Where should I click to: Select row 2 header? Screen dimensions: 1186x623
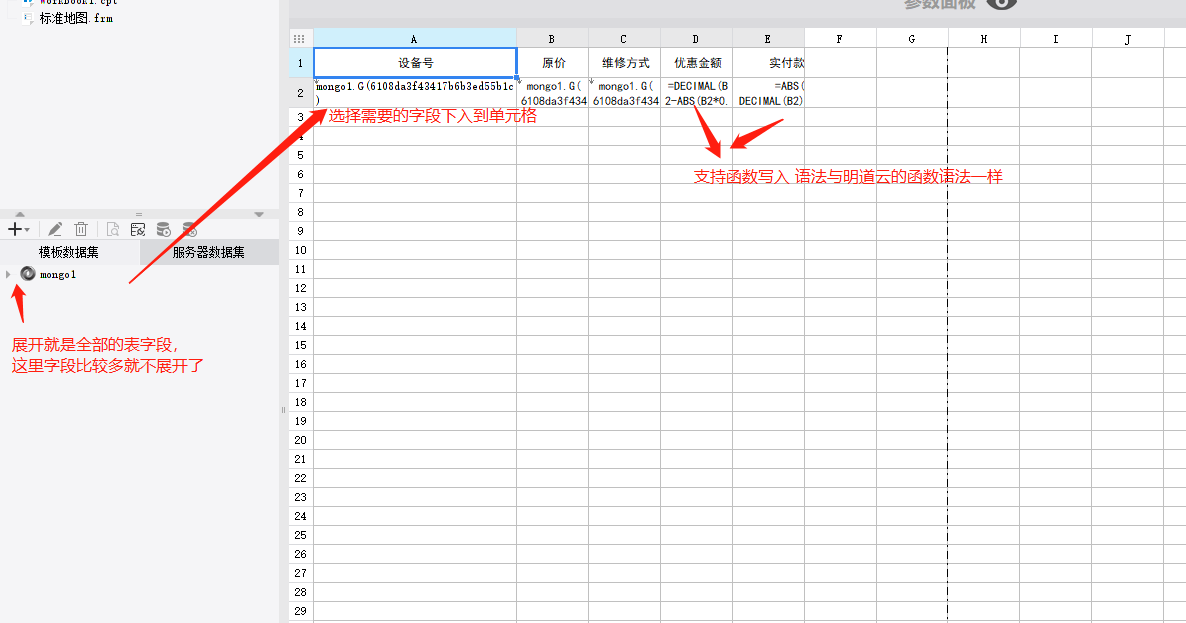click(300, 92)
